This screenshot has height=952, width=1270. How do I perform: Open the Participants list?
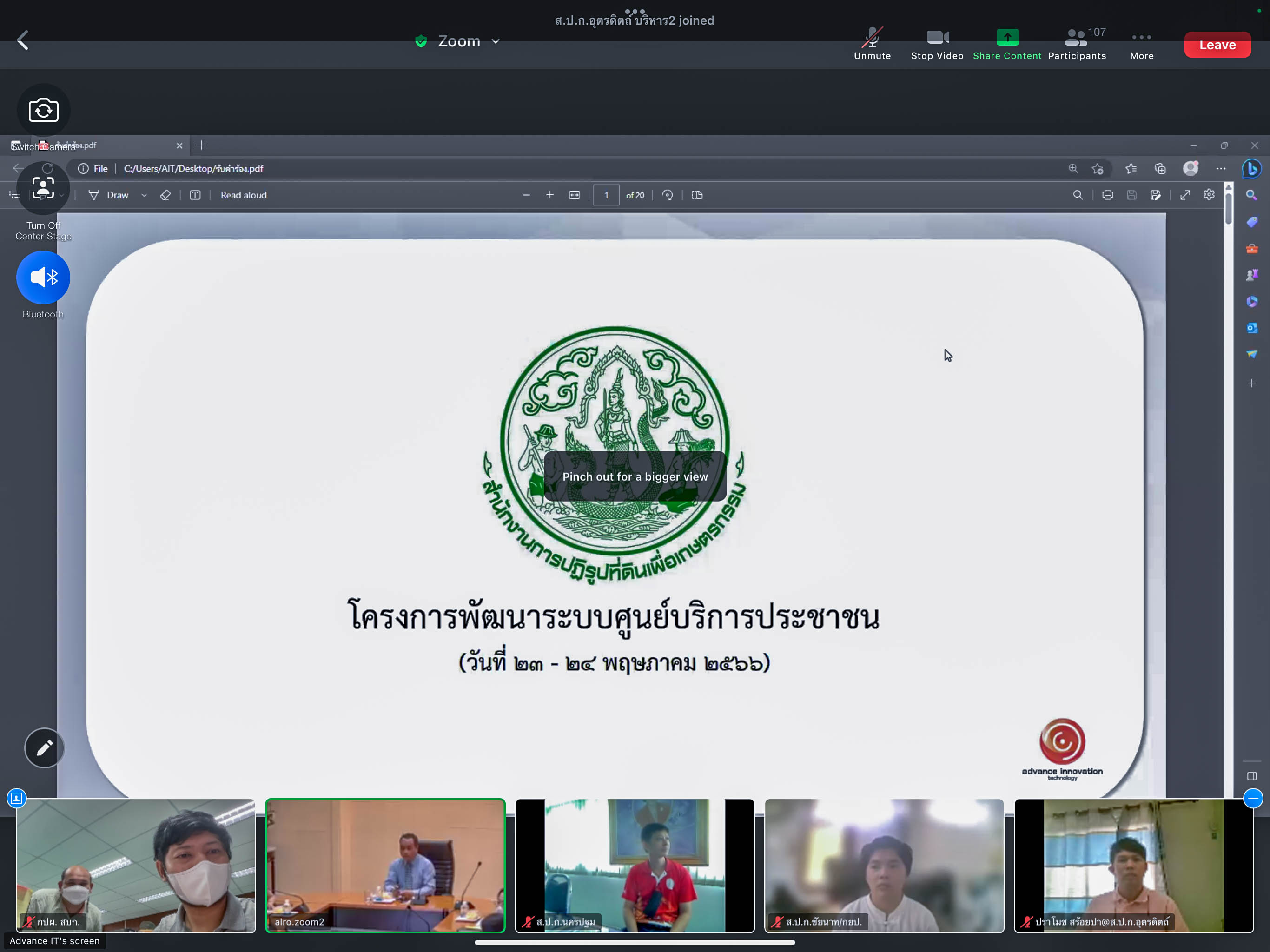(1077, 44)
